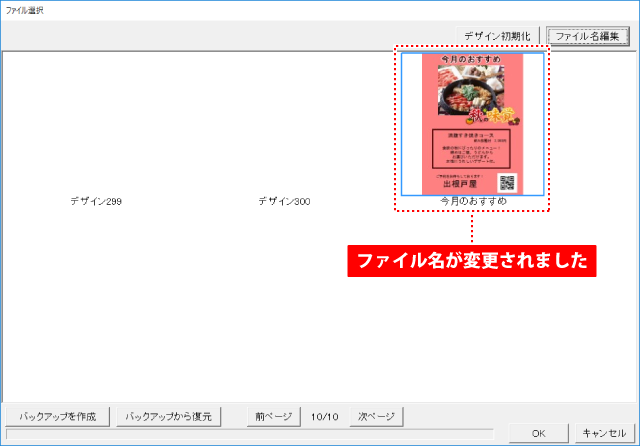The height and width of the screenshot is (446, 640).
Task: Click the 今月のおすすめ file name below thumbnail
Action: click(473, 202)
